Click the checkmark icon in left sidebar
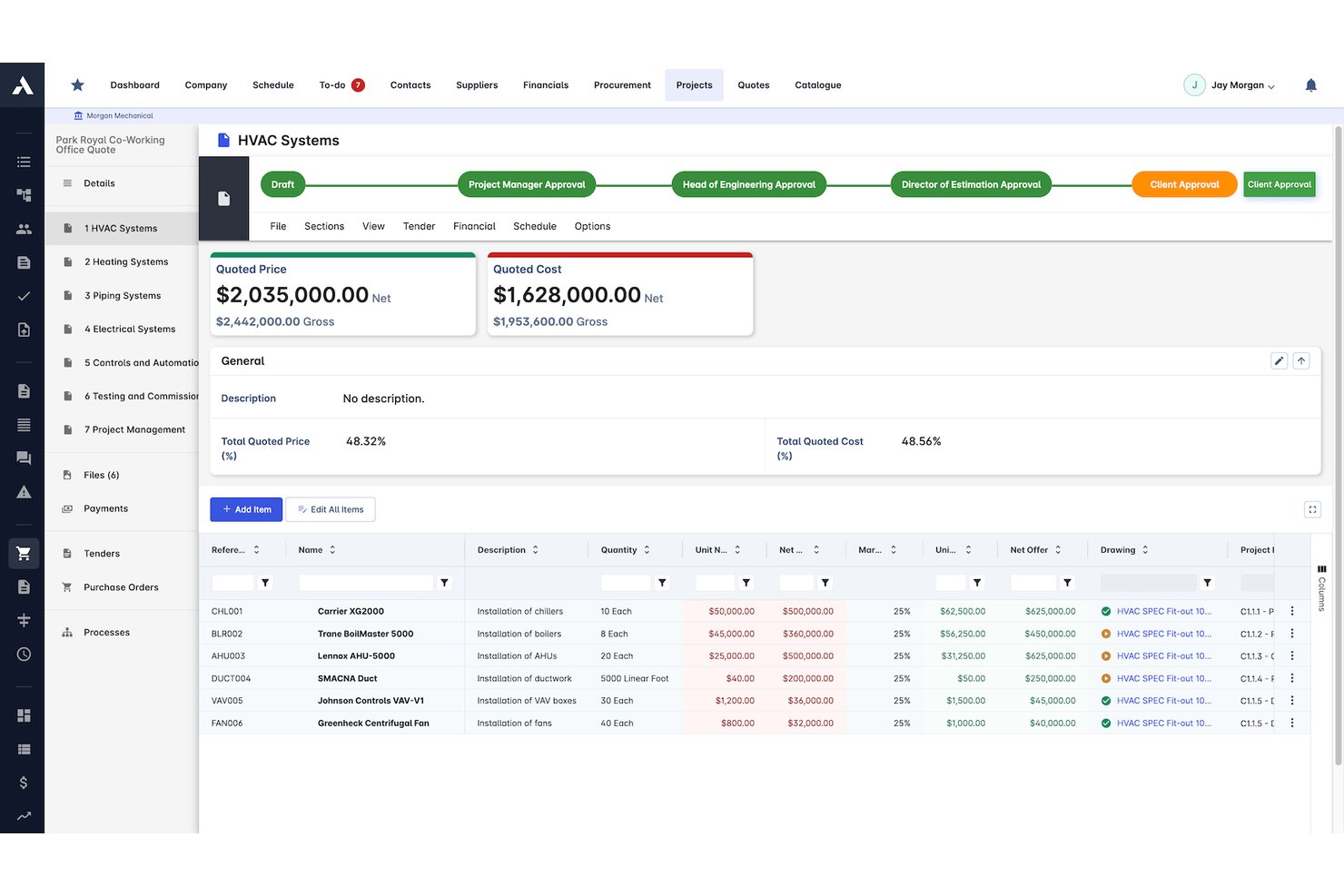Screen dimensions: 1344x896 (x=24, y=296)
